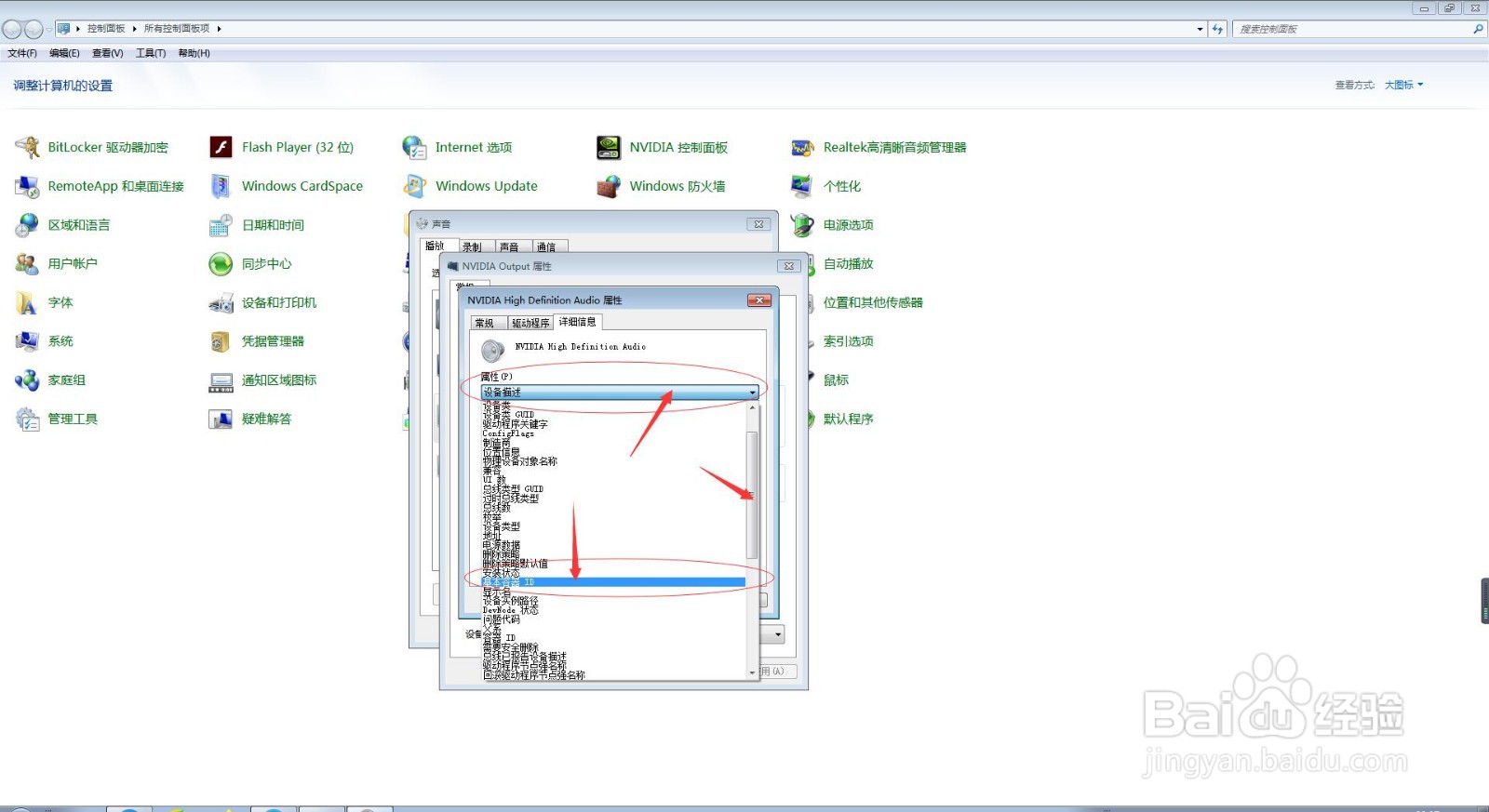Open the 帮助(H) menu
The width and height of the screenshot is (1489, 812).
tap(194, 53)
